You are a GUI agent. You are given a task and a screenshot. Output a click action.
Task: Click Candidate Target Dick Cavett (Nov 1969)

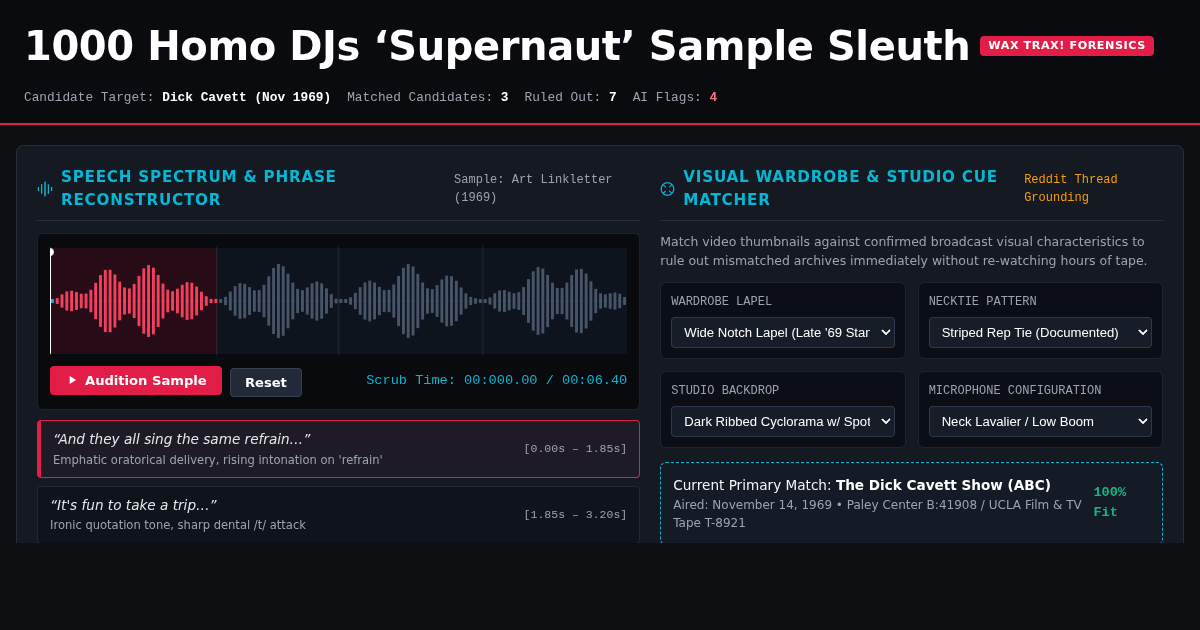point(246,97)
